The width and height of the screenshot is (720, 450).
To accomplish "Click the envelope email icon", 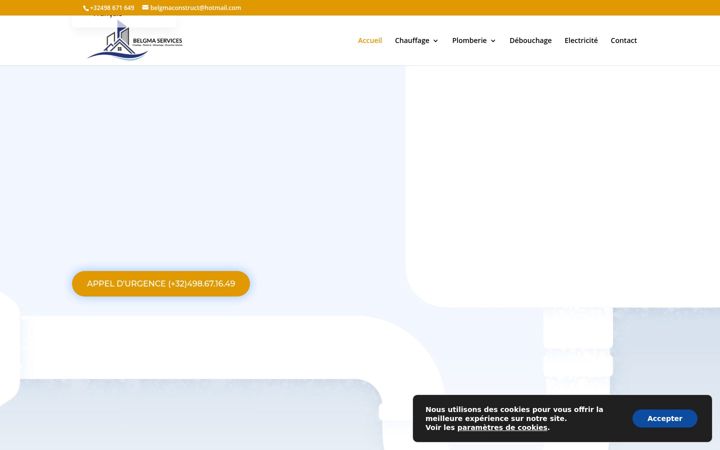I will pyautogui.click(x=145, y=7).
